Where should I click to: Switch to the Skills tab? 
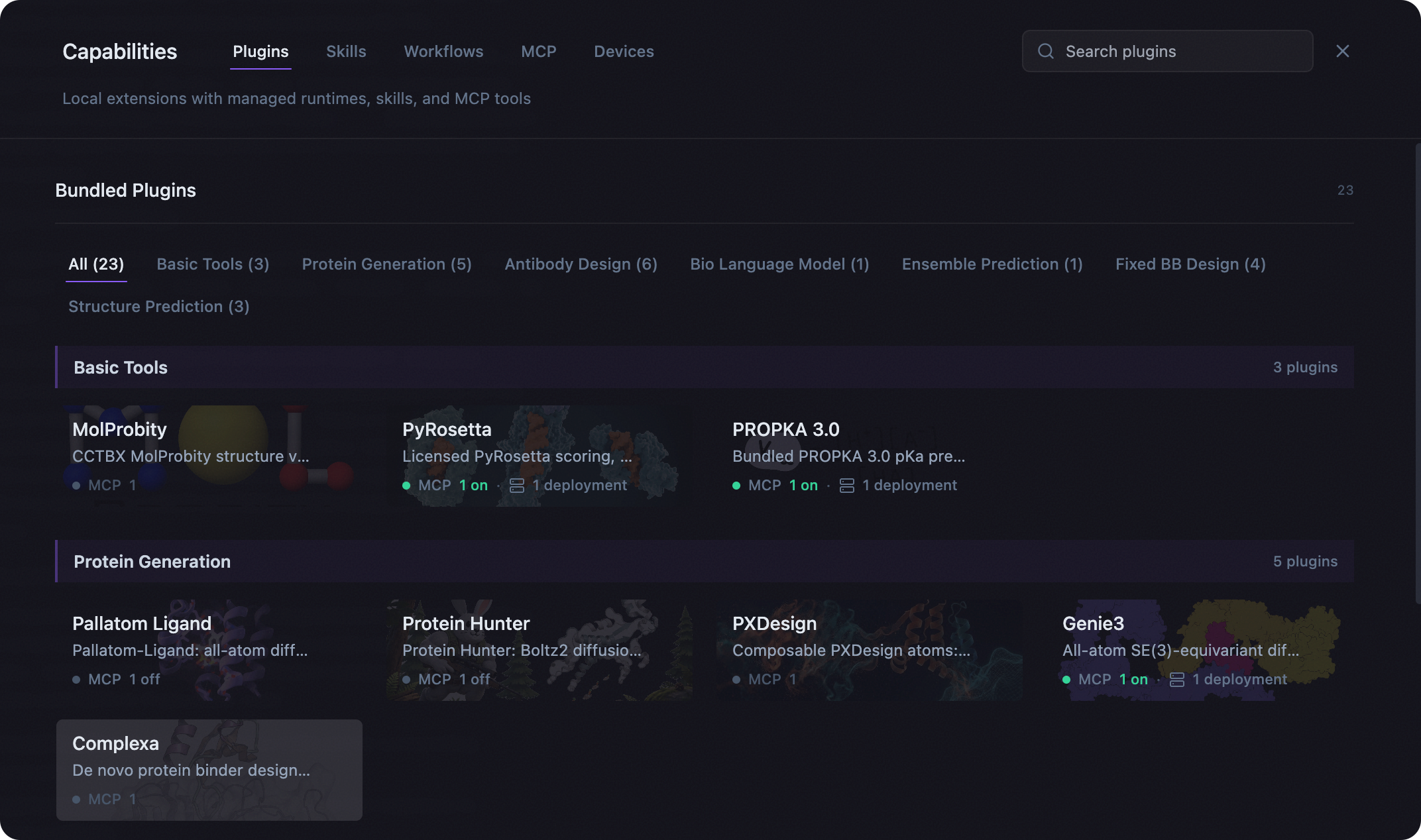346,52
